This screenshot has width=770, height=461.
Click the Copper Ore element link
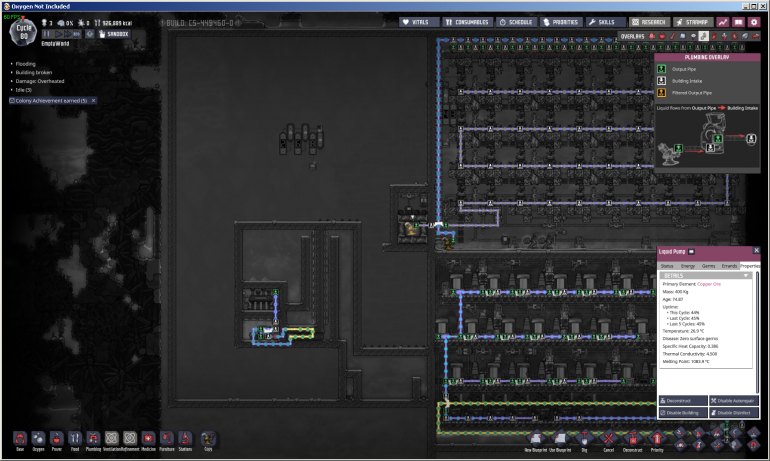(x=709, y=284)
